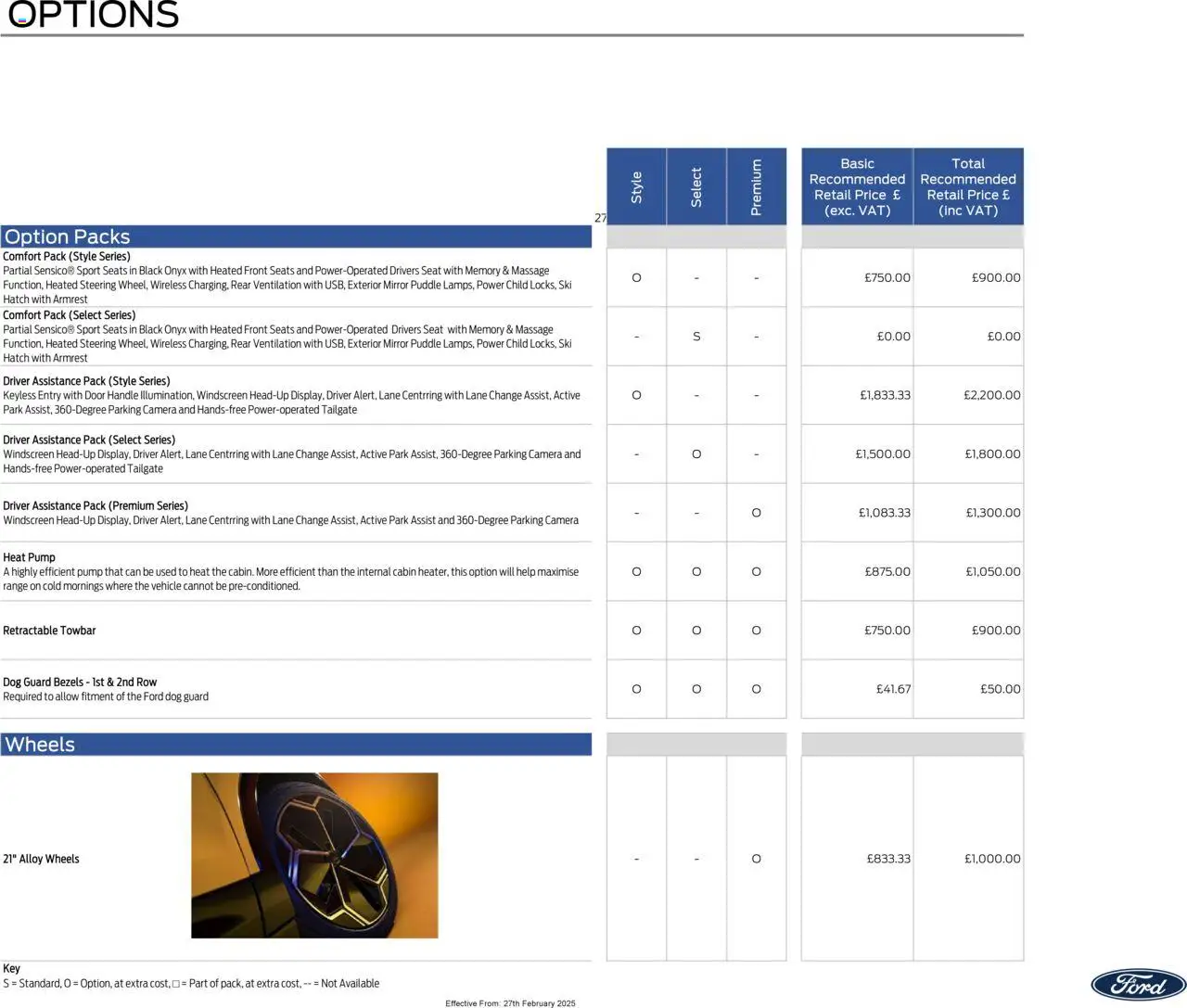Click Driver Assistance Select Series O marker
The width and height of the screenshot is (1187, 1008).
click(x=696, y=454)
